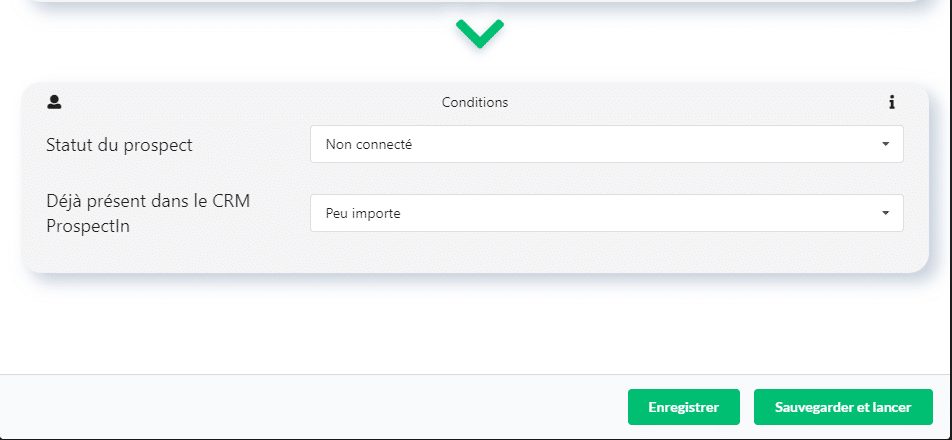The image size is (952, 440).
Task: Click the Conditions panel title
Action: tap(475, 103)
